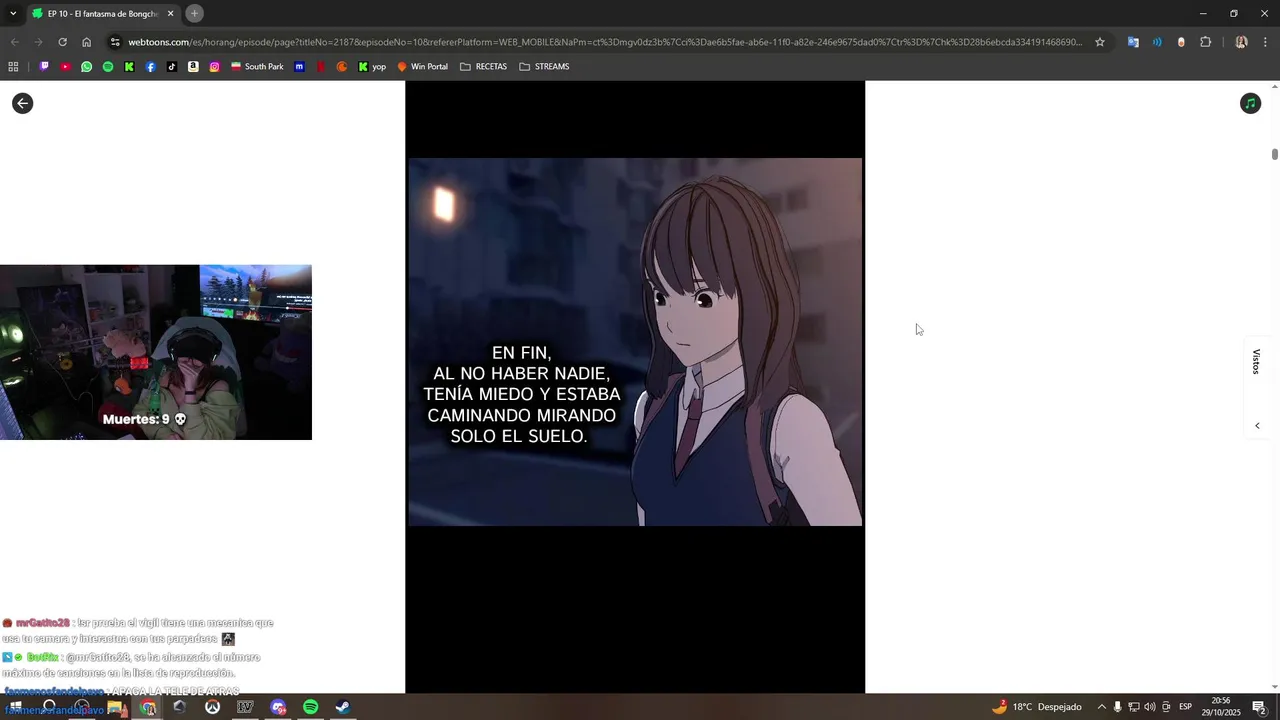Open the Crunchyroll orange bookmark
The height and width of the screenshot is (720, 1280).
click(342, 67)
